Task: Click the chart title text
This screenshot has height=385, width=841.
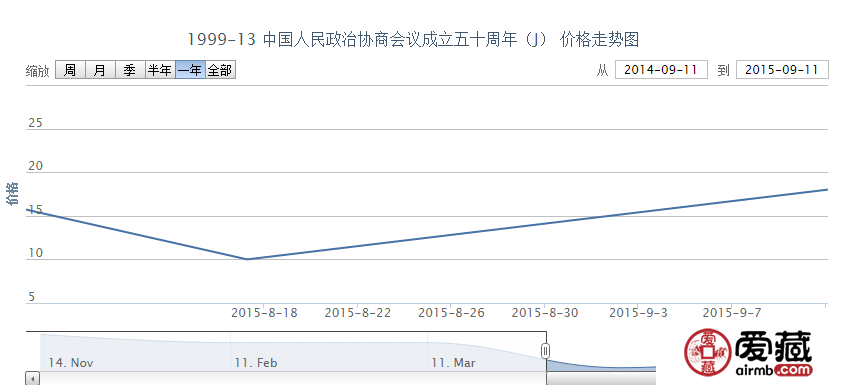Action: 413,39
